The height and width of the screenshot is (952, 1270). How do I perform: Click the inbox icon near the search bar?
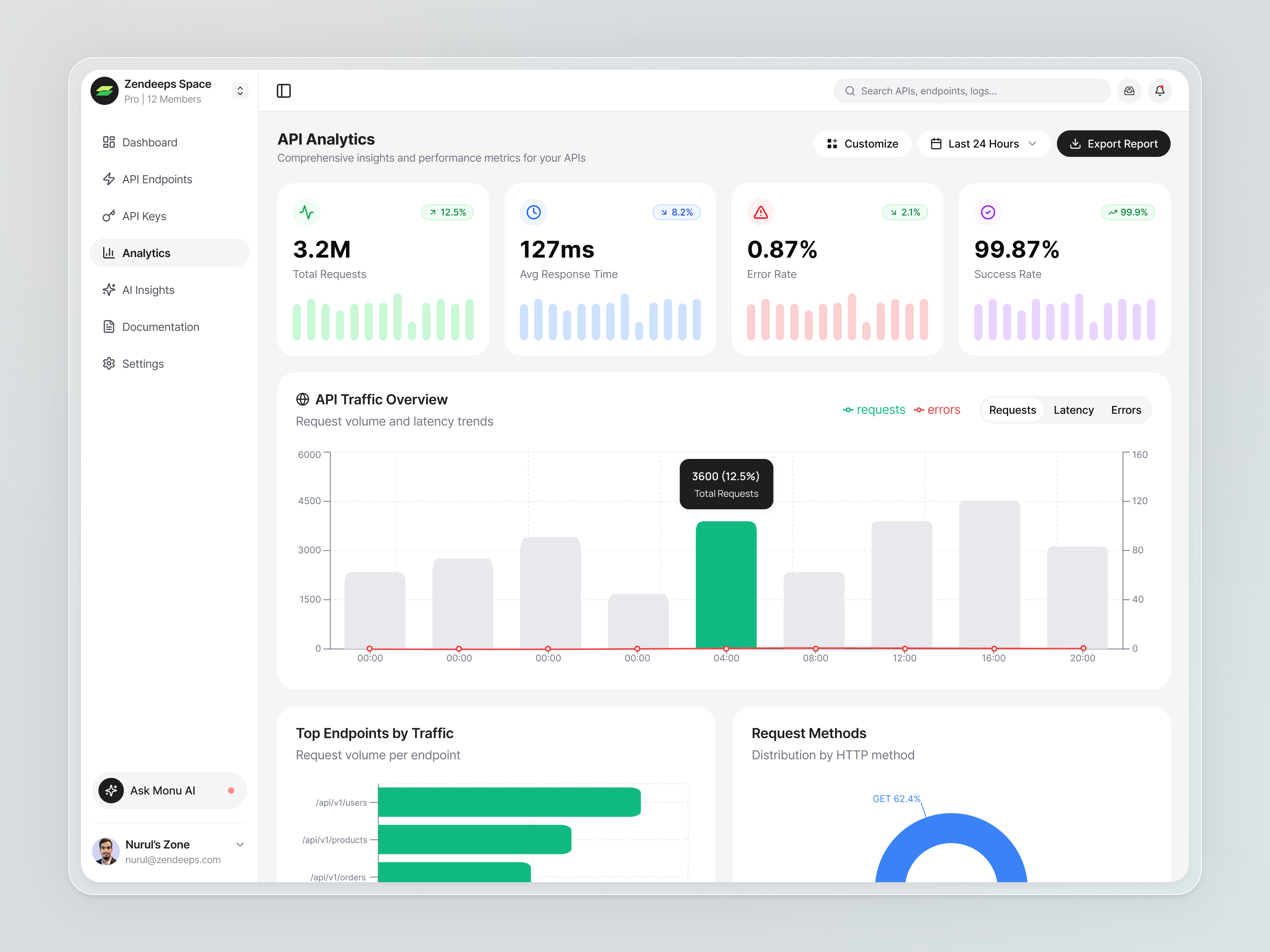pos(1129,91)
